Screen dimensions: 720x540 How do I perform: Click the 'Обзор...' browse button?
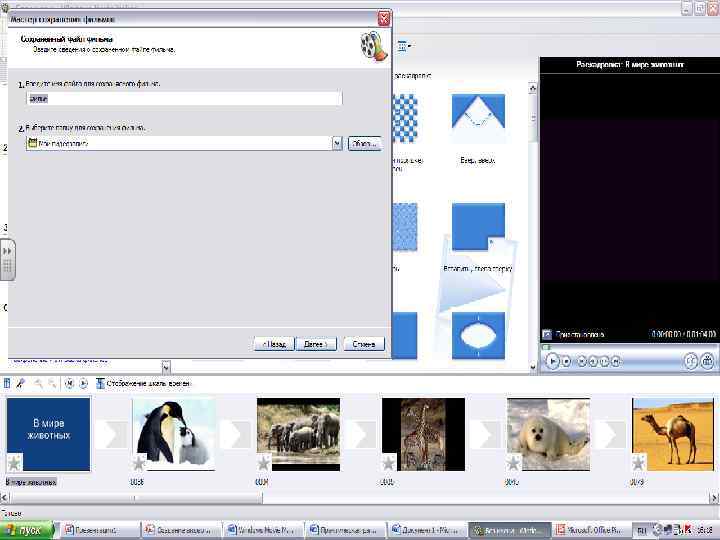click(365, 144)
